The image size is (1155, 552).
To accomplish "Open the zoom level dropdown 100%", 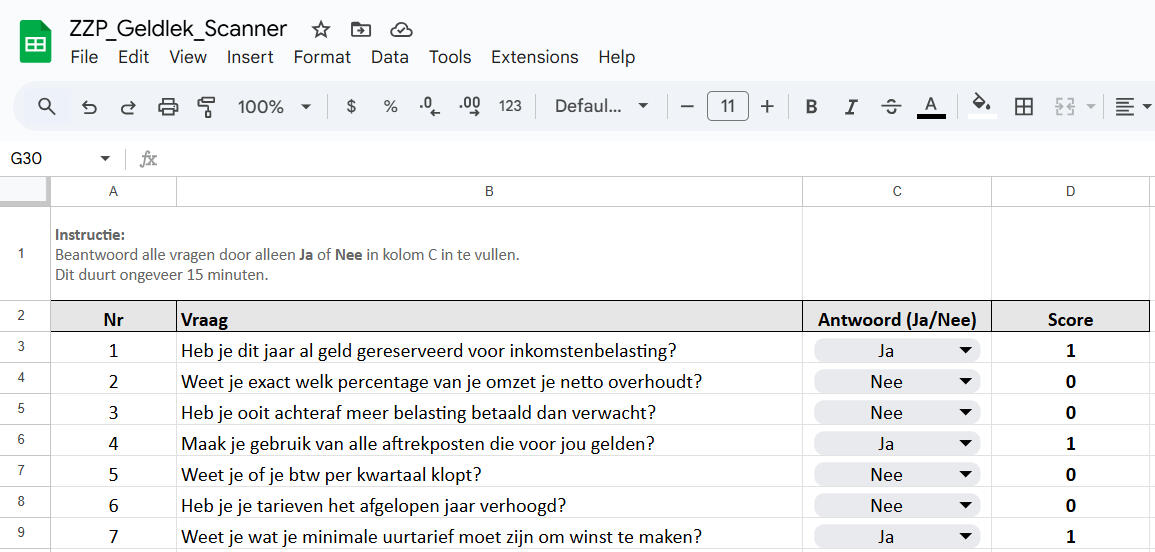I will click(275, 107).
